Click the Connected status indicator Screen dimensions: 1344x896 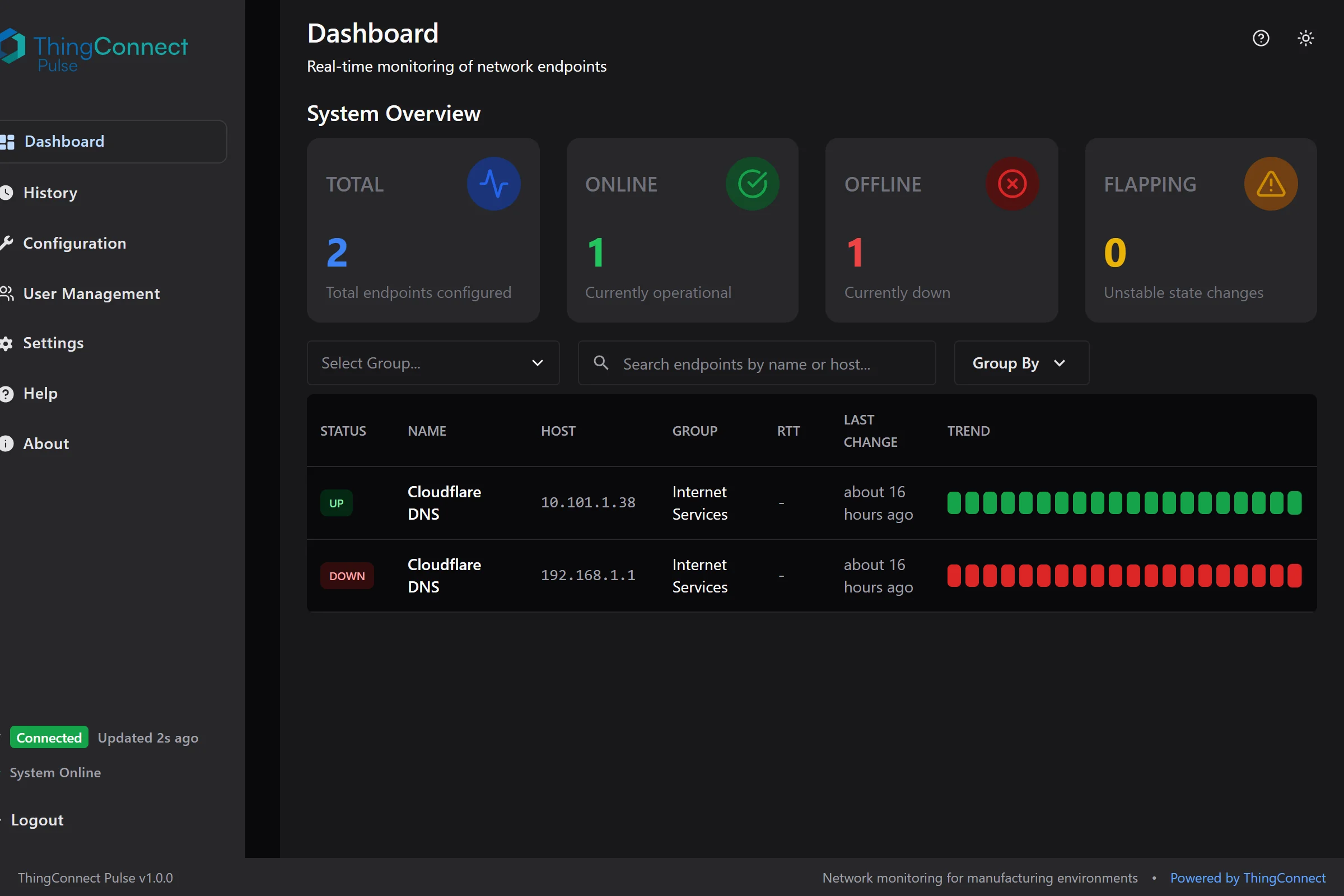(49, 737)
